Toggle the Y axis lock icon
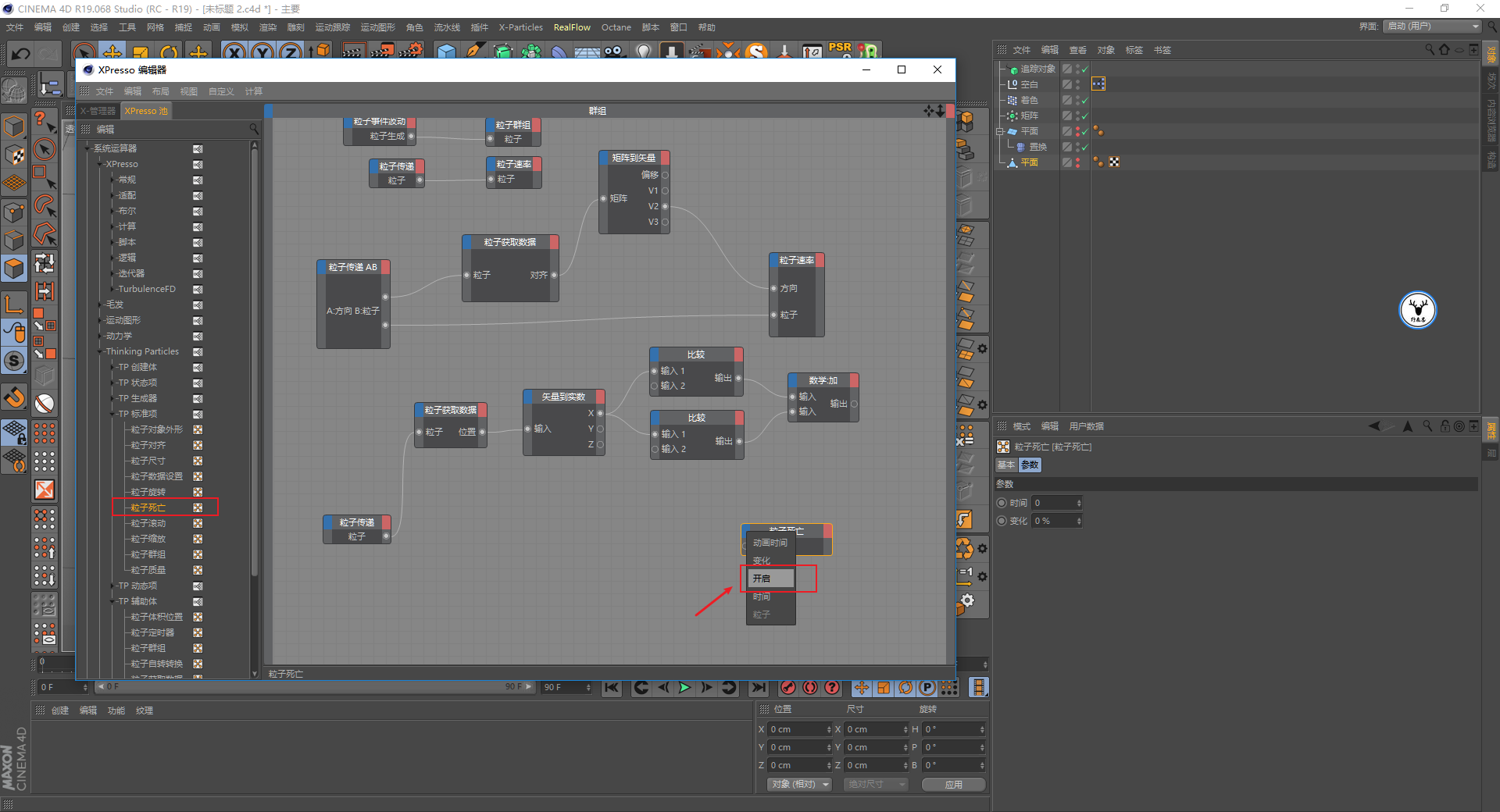The width and height of the screenshot is (1500, 812). [x=262, y=53]
